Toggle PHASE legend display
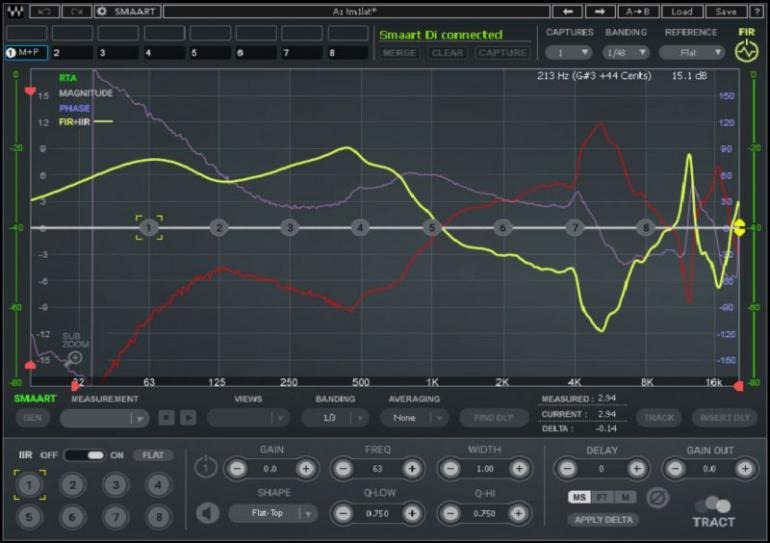Viewport: 770px width, 543px height. click(75, 108)
